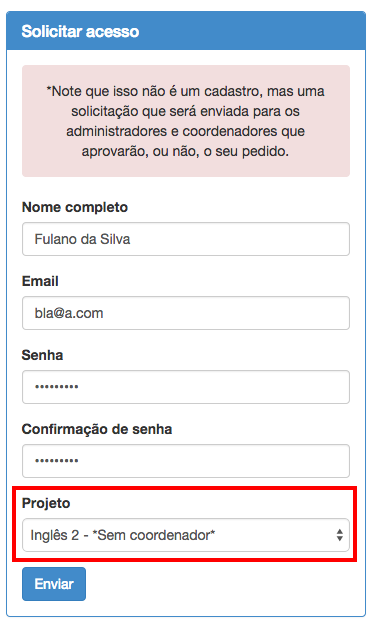
Task: Click the 'Nome completo' label
Action: tap(75, 207)
